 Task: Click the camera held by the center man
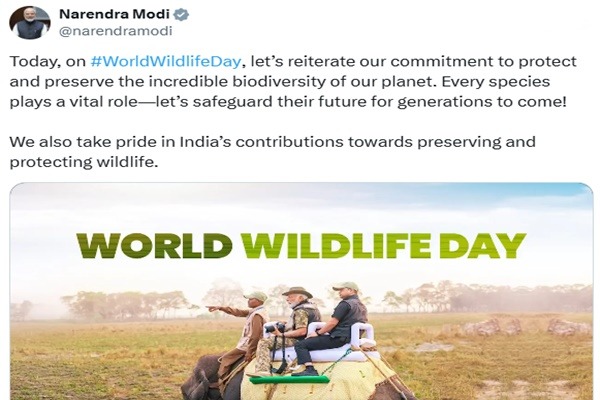(x=275, y=328)
